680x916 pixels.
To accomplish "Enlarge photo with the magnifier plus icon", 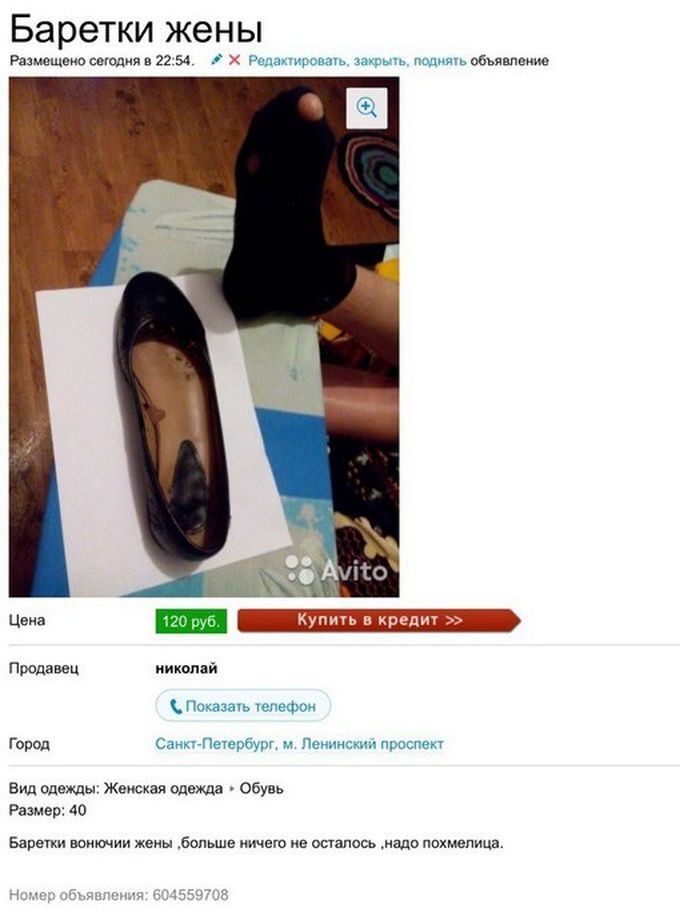I will [x=367, y=108].
